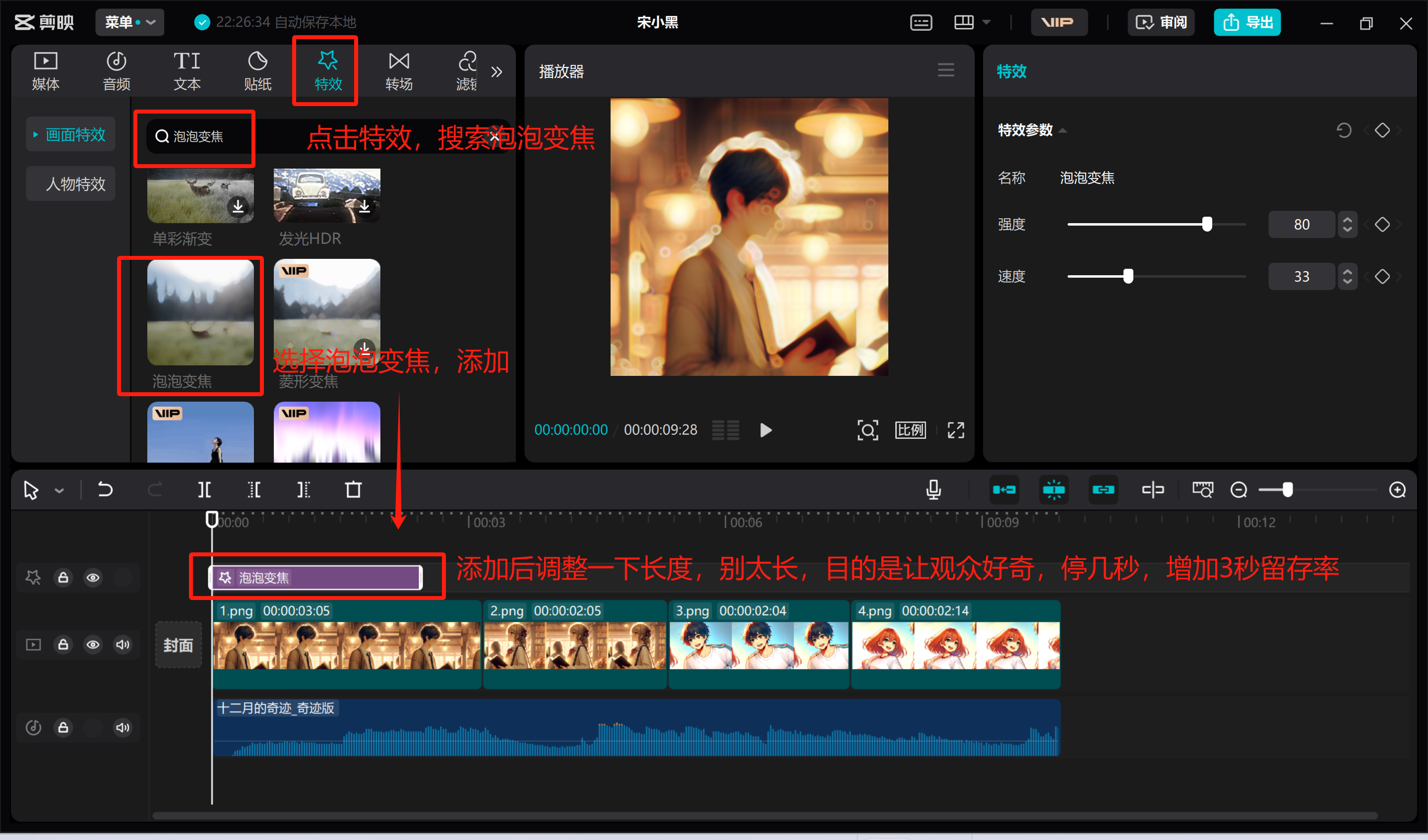Toggle track linkage
Screen dimensions: 1428x840
1103,489
